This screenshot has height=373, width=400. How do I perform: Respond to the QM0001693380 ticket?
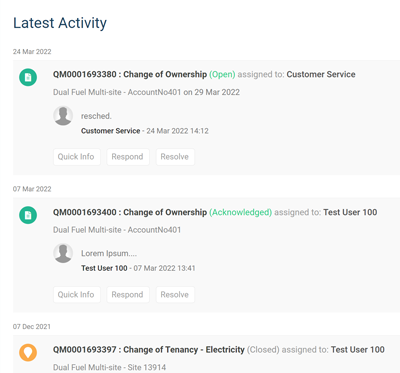[x=128, y=157]
